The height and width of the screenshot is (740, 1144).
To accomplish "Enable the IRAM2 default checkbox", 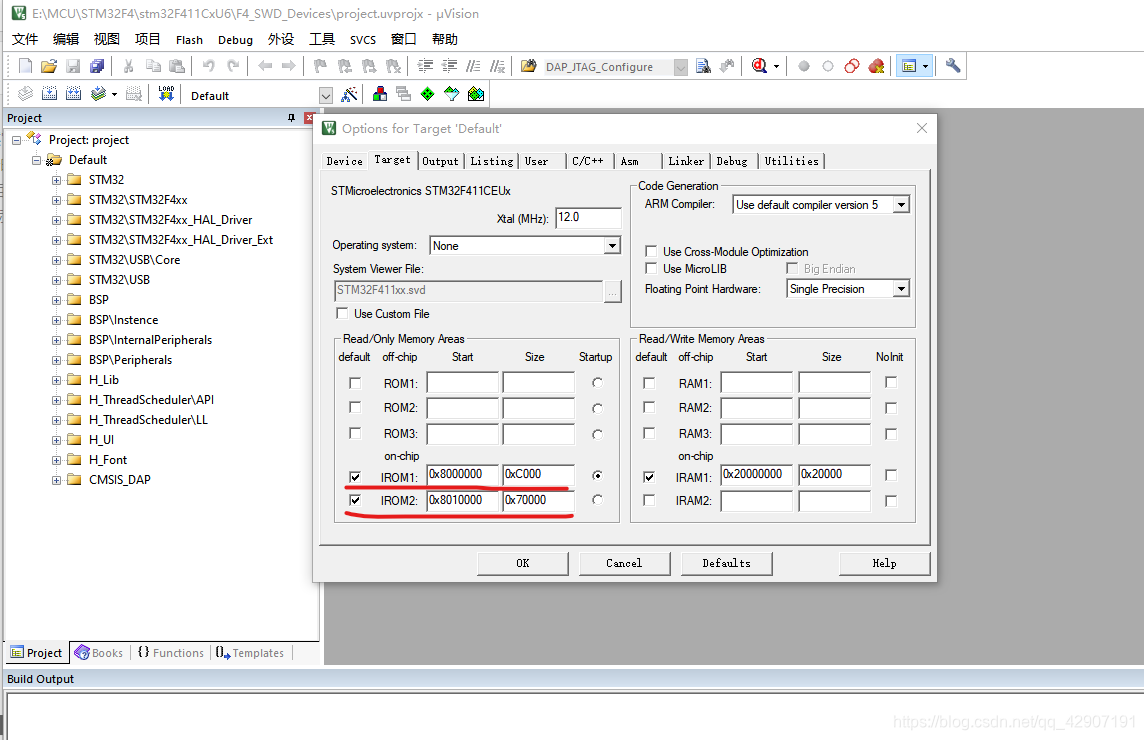I will tap(649, 501).
